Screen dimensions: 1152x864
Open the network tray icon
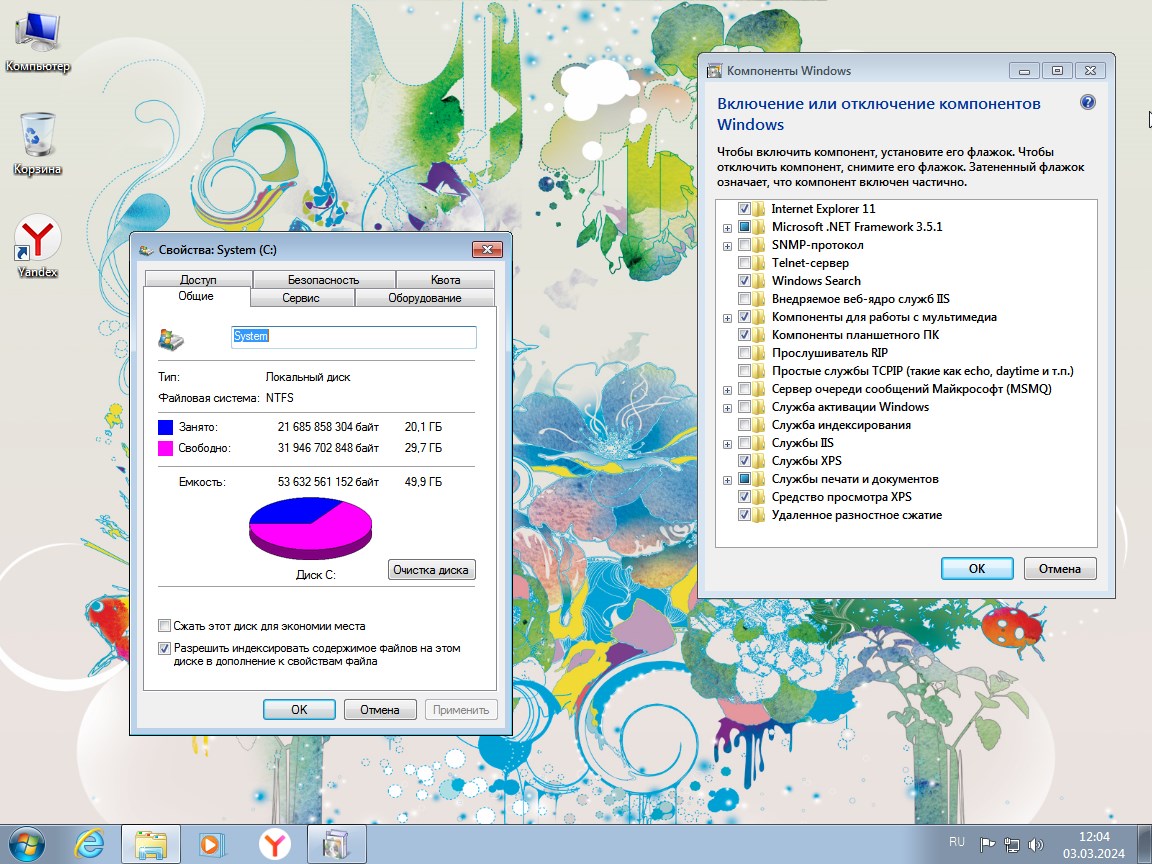1012,845
